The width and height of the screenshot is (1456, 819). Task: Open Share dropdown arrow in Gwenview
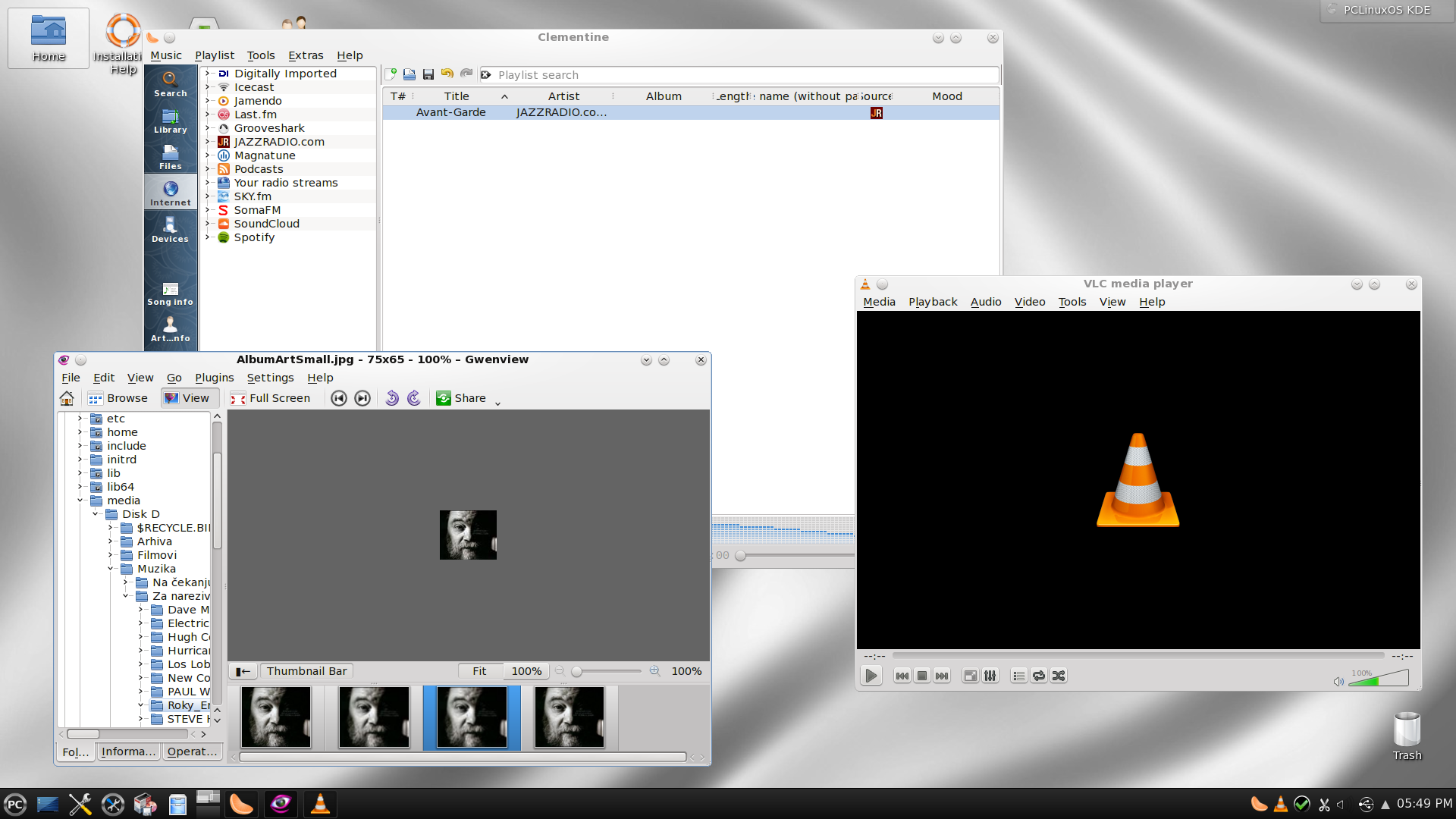coord(498,403)
